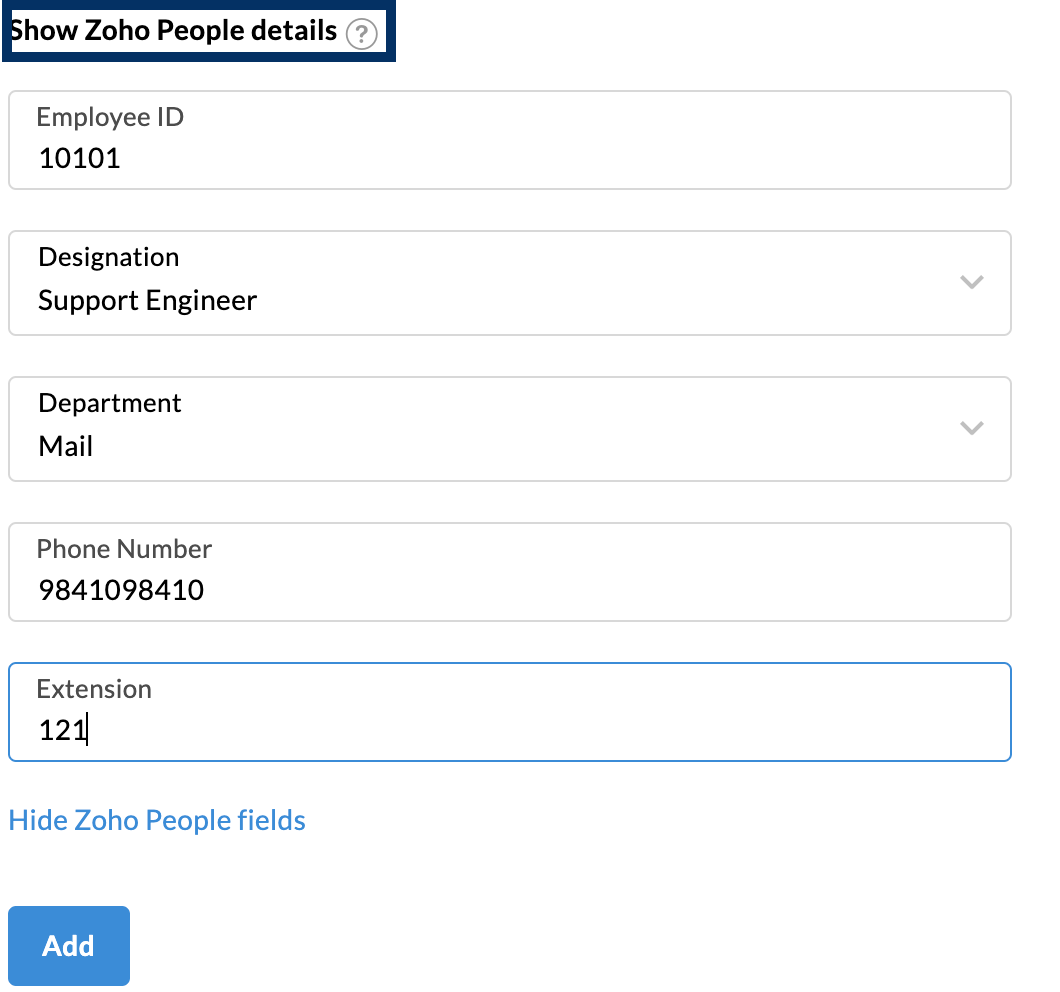Viewport: 1060px width, 992px height.
Task: Collapse fields via Hide Zoho People fields
Action: coord(156,820)
